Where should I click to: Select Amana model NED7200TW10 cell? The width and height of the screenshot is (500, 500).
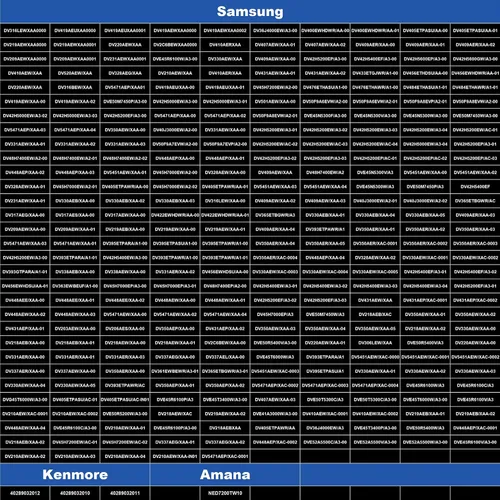coord(225,493)
